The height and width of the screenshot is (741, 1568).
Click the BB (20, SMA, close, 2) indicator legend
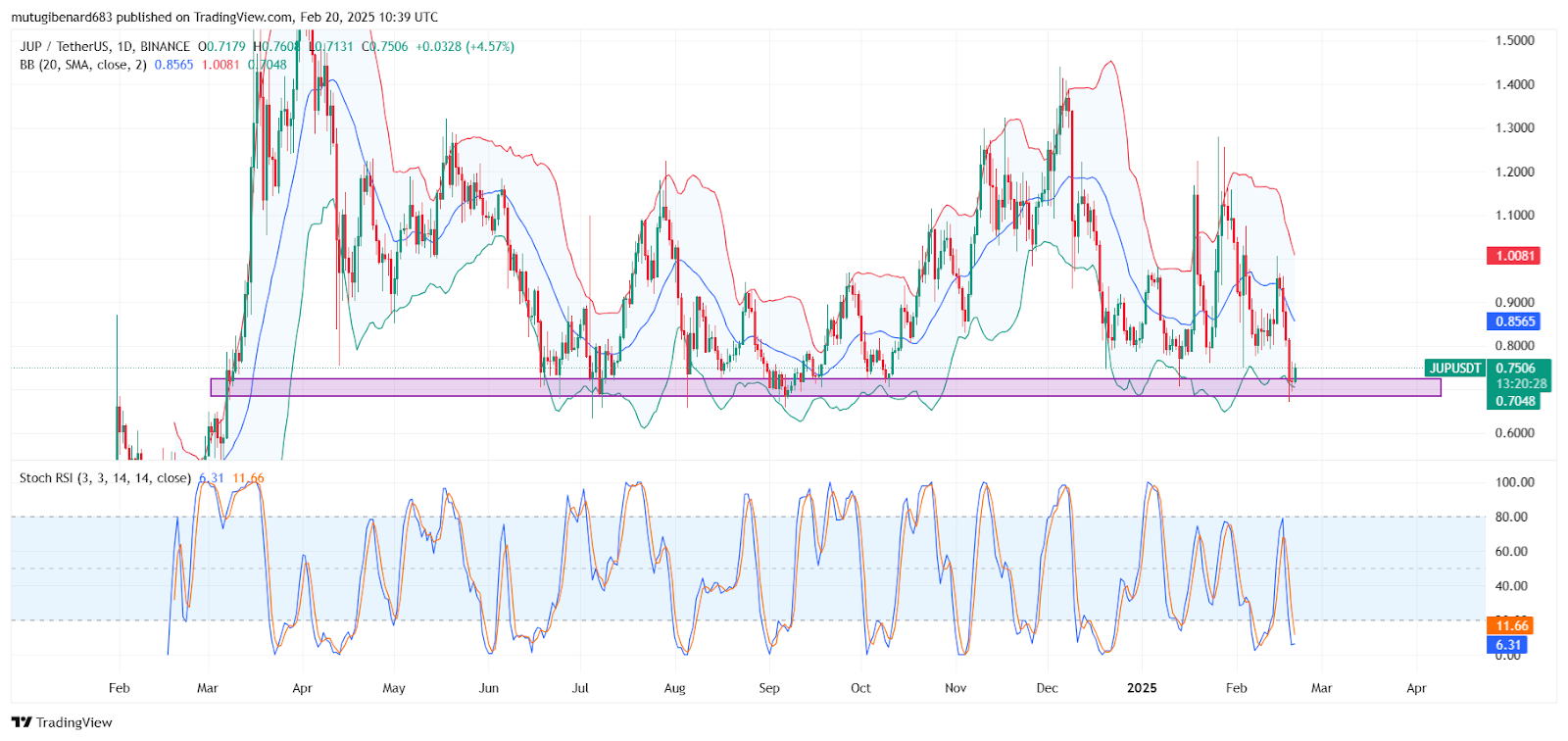(x=83, y=65)
